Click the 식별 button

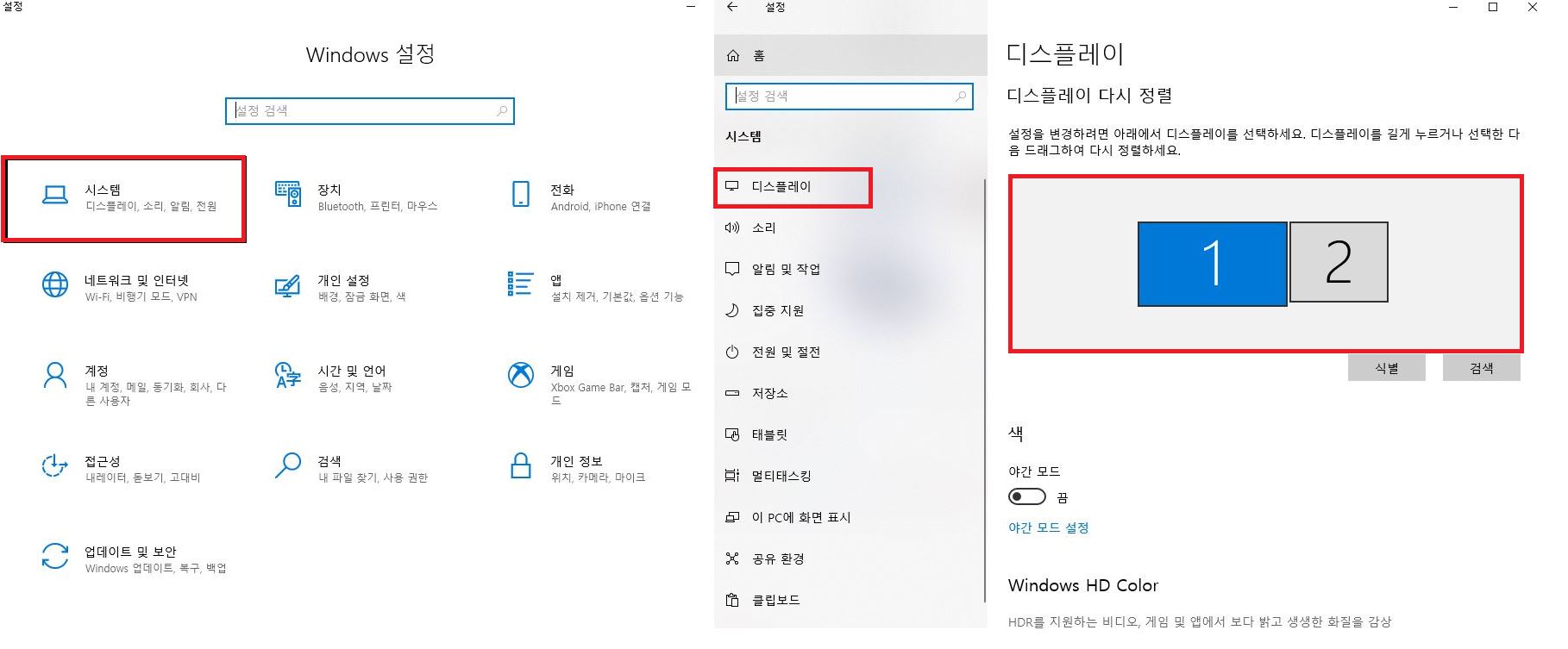click(1387, 368)
